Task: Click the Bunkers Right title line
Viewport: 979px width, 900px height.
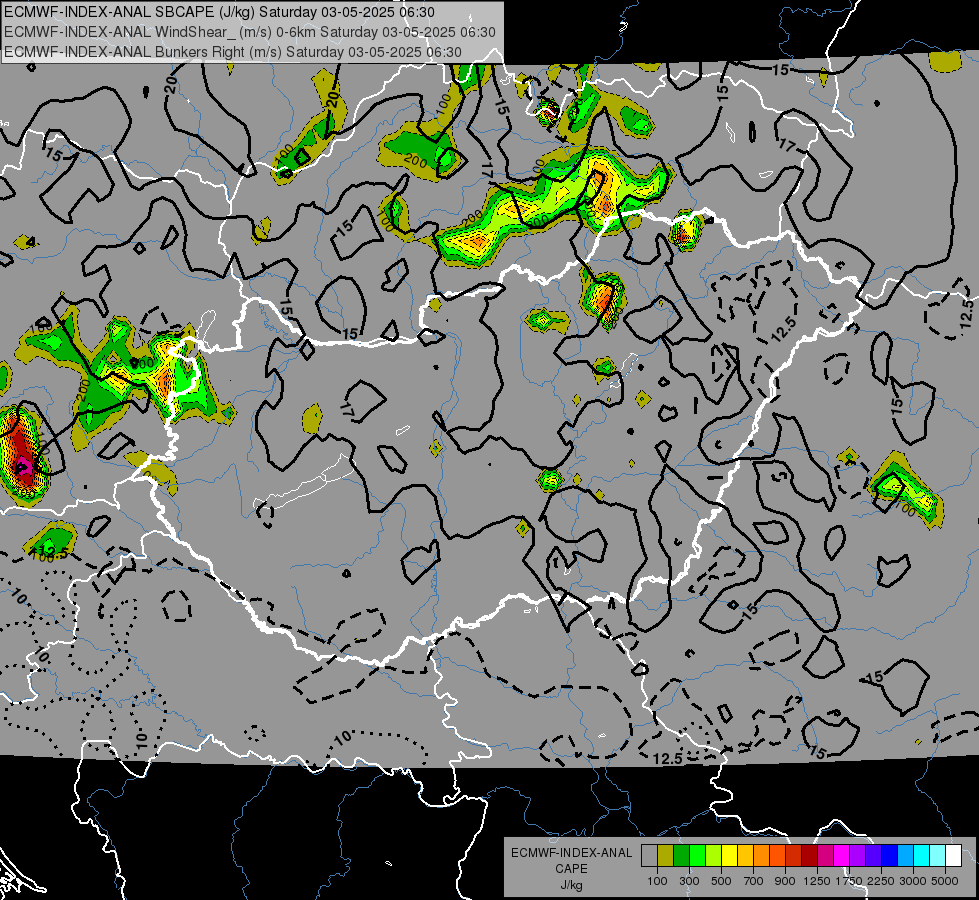Action: point(233,52)
